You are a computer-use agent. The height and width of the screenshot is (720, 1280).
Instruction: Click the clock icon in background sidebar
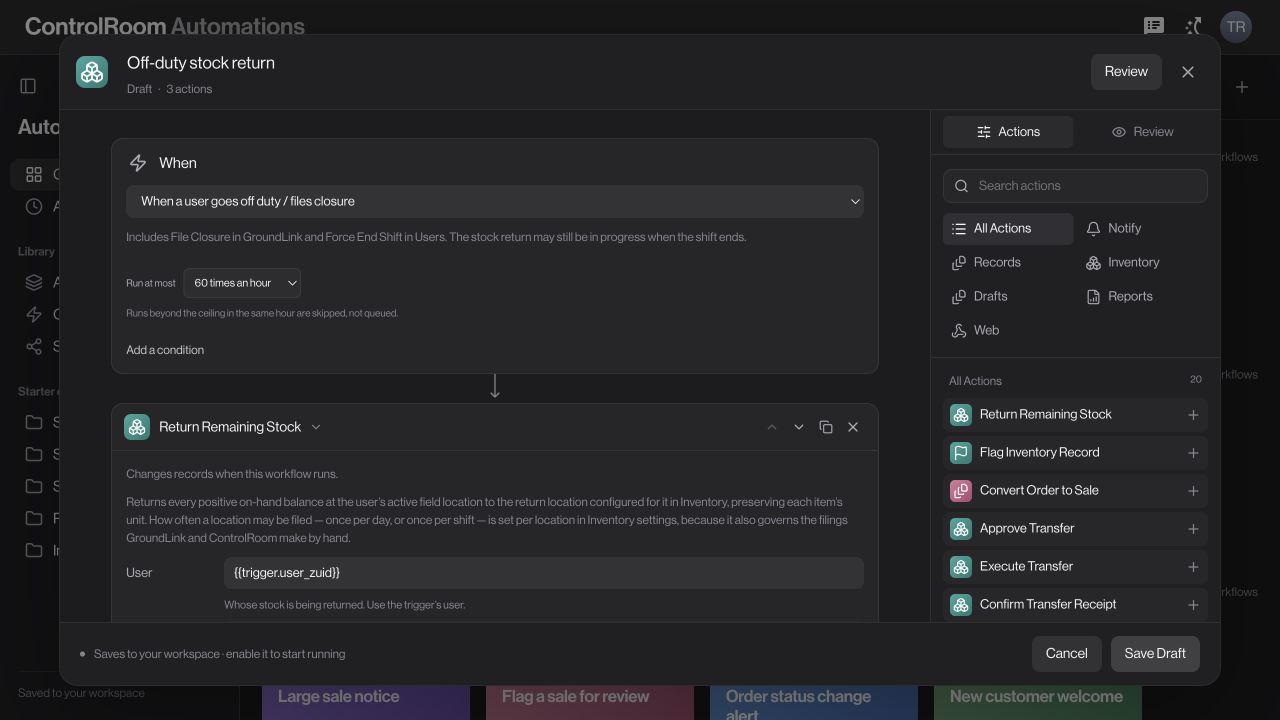click(x=34, y=207)
